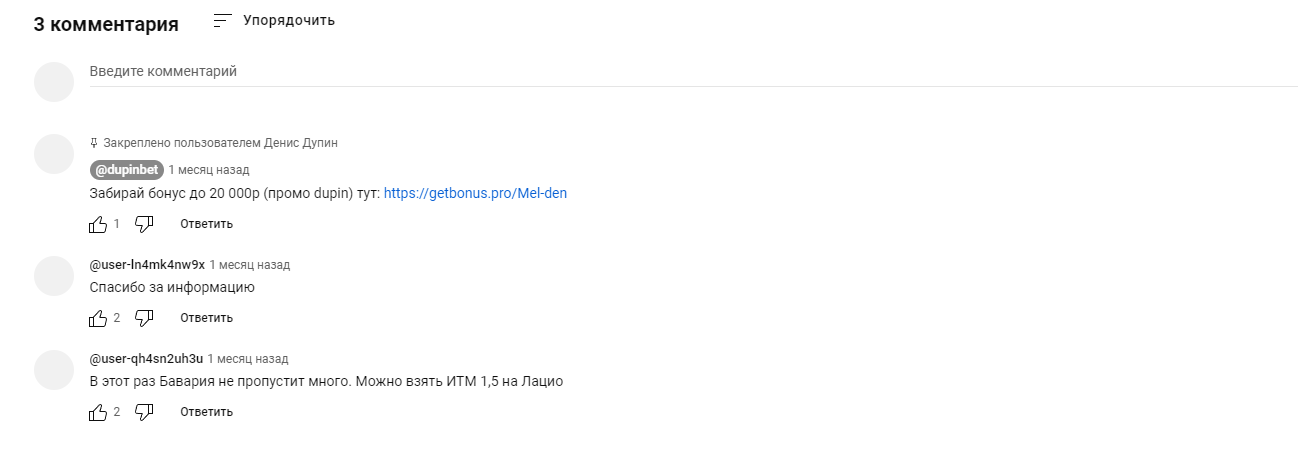
Task: Select the @dupinbet commenter avatar
Action: pyautogui.click(x=54, y=155)
